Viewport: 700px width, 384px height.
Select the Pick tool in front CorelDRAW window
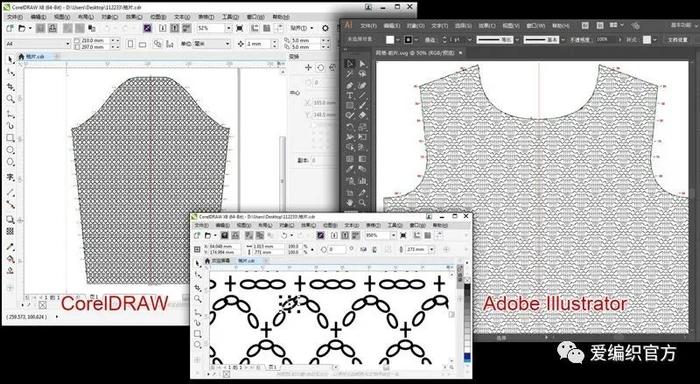[x=198, y=263]
